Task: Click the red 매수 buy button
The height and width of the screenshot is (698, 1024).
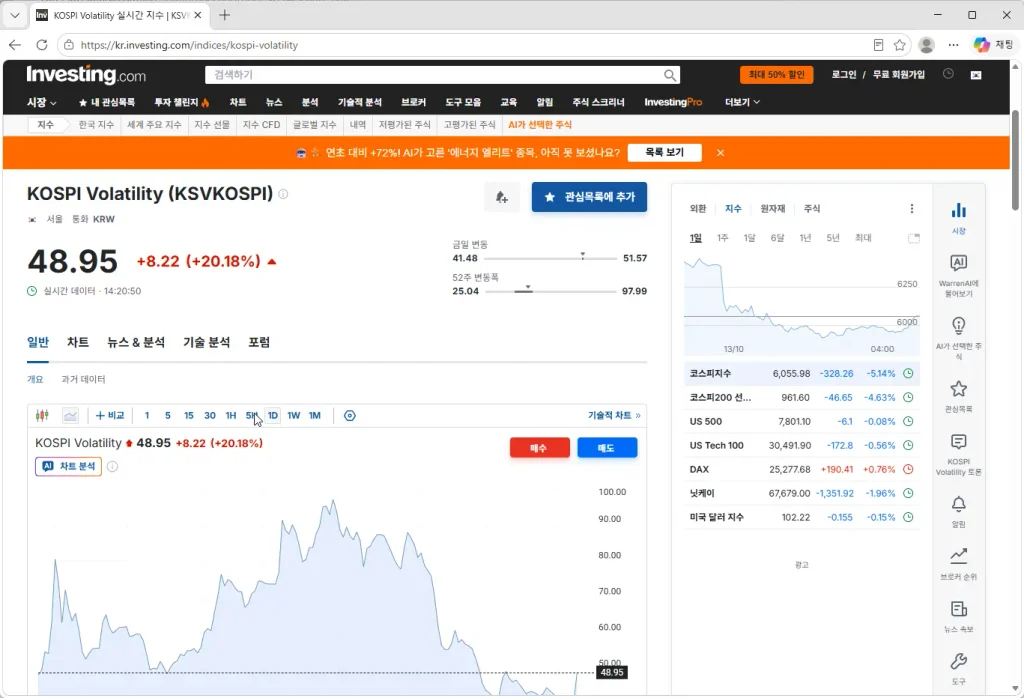Action: [539, 448]
